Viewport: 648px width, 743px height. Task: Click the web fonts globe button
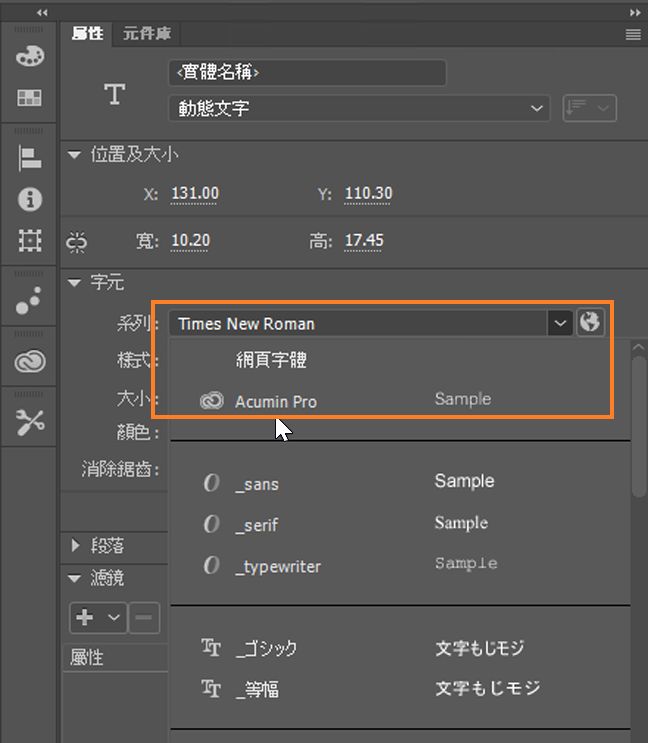pos(590,323)
